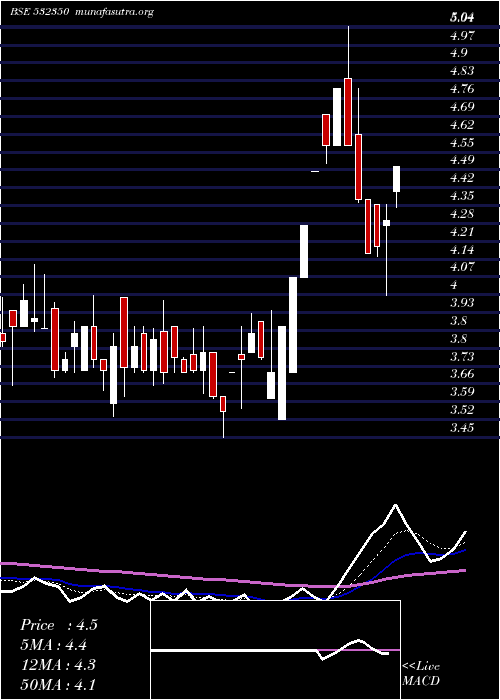Select the 4.14 price axis label
Image resolution: width=500 pixels, height=700 pixels.
point(462,250)
